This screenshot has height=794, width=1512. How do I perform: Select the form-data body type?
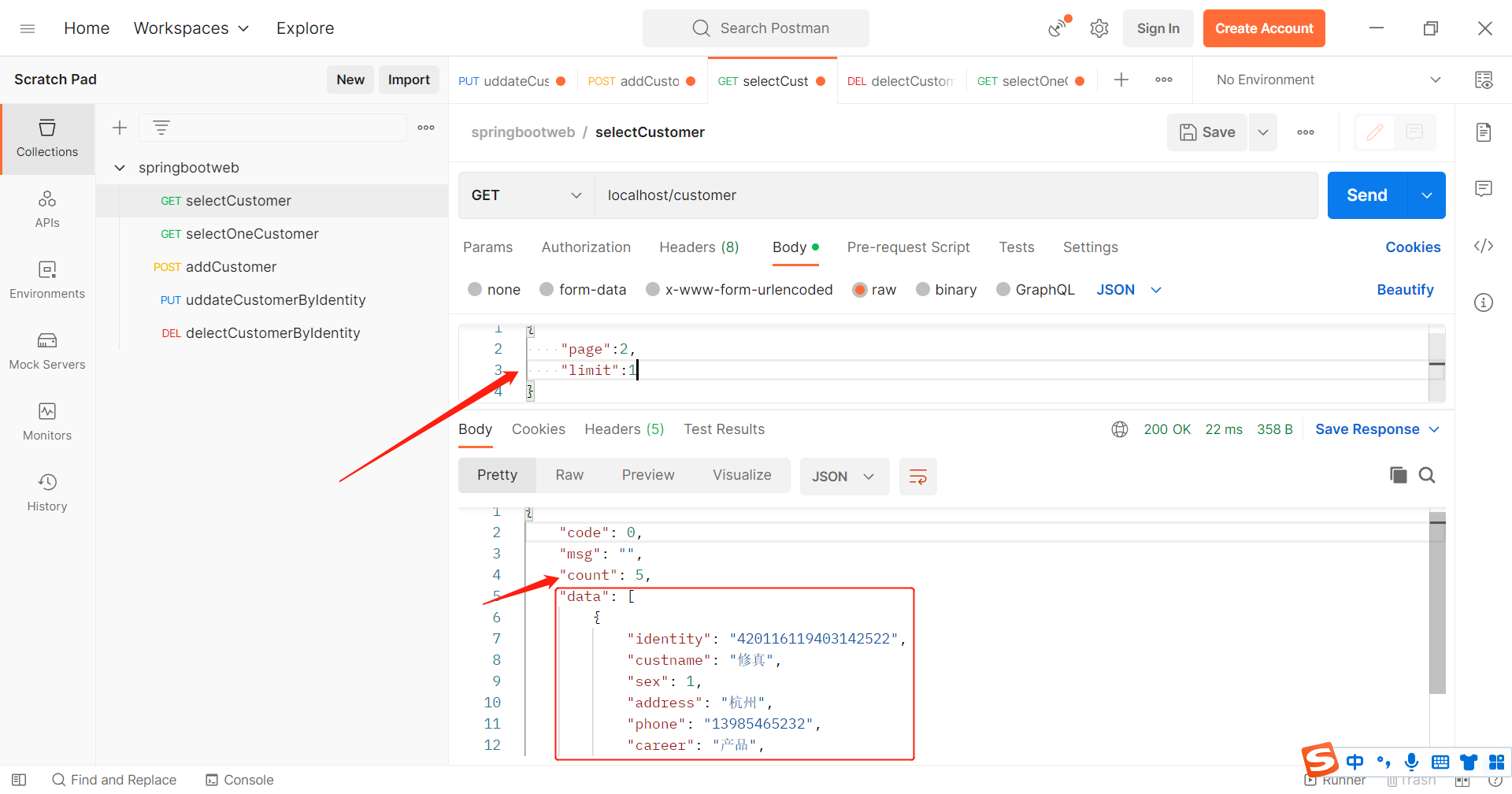pos(547,289)
